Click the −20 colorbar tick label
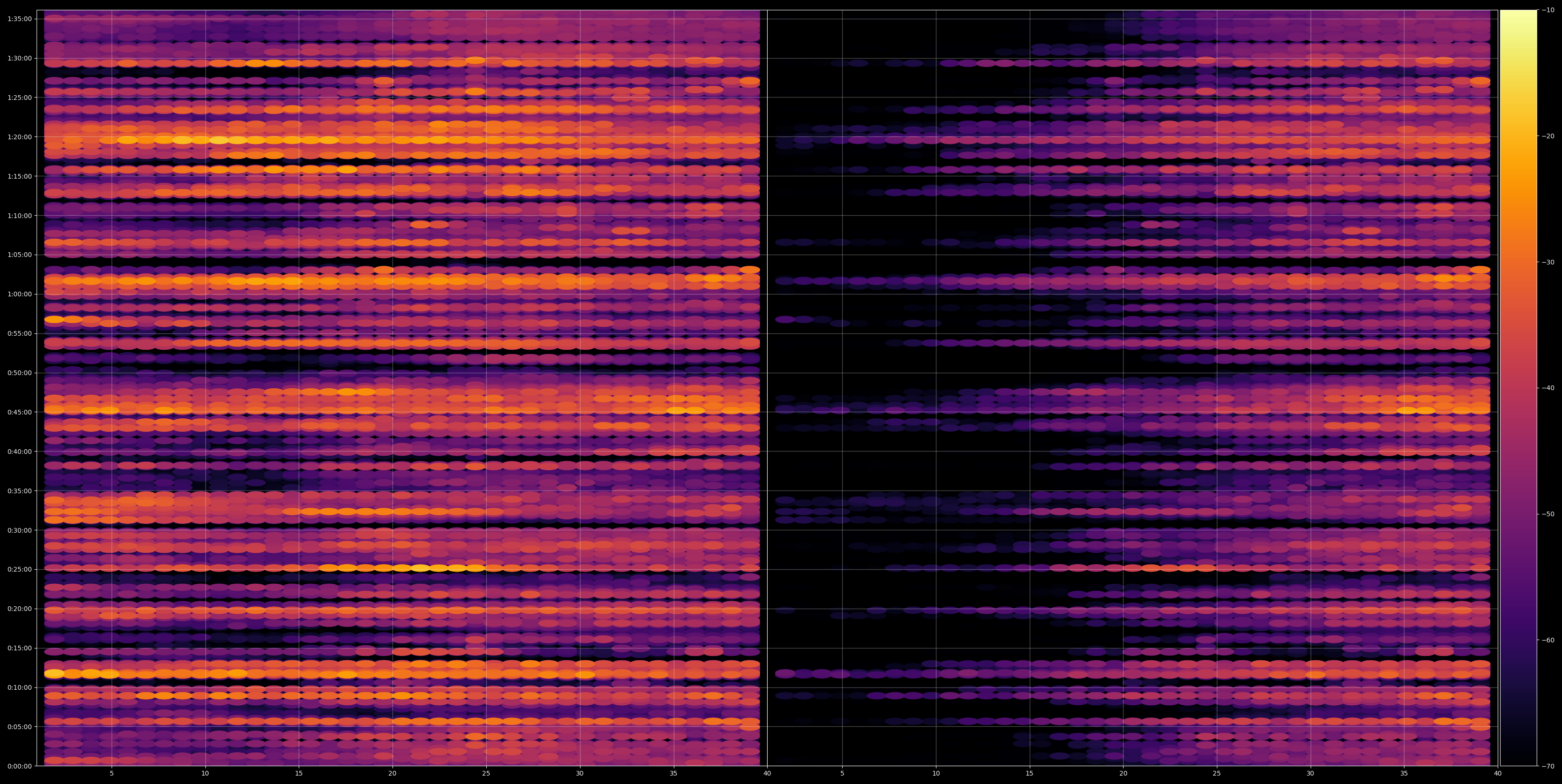This screenshot has height=784, width=1562. 1548,136
